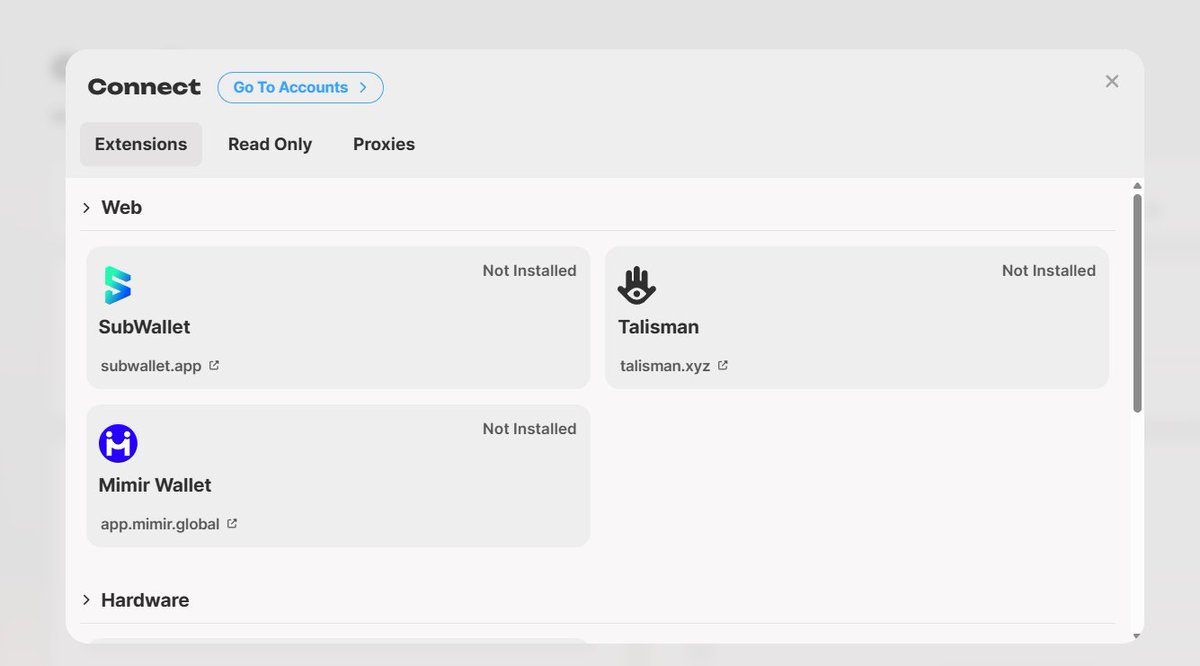The height and width of the screenshot is (666, 1200).
Task: Click the SubWallet logo icon
Action: point(118,285)
